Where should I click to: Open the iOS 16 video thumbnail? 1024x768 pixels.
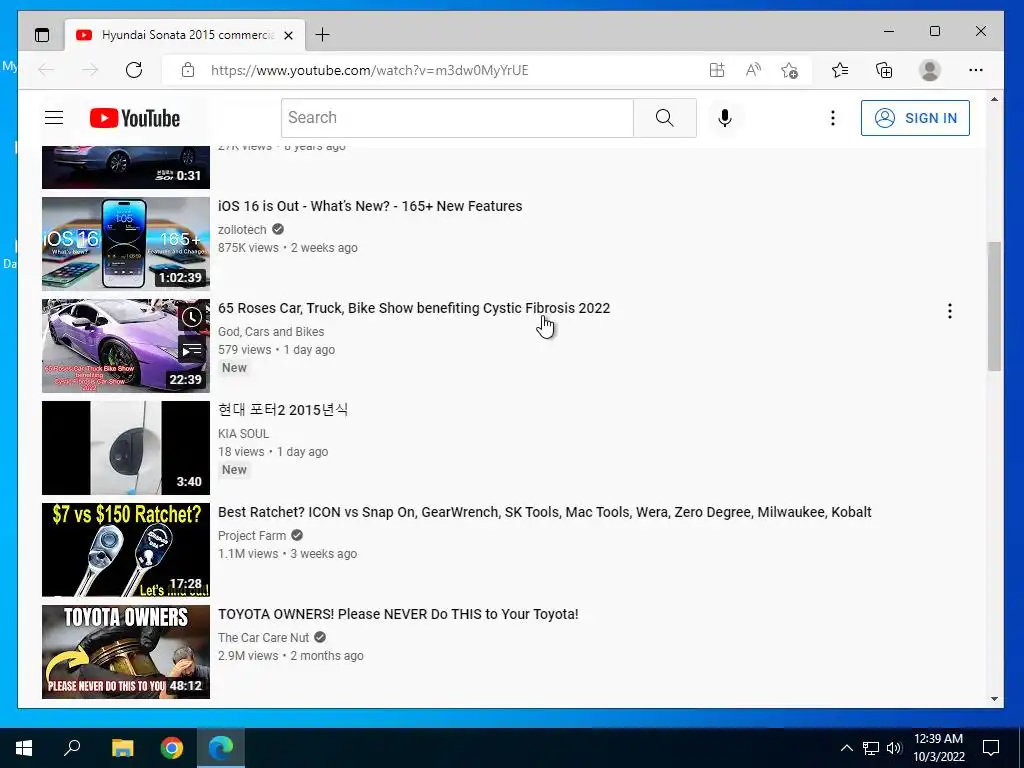126,244
